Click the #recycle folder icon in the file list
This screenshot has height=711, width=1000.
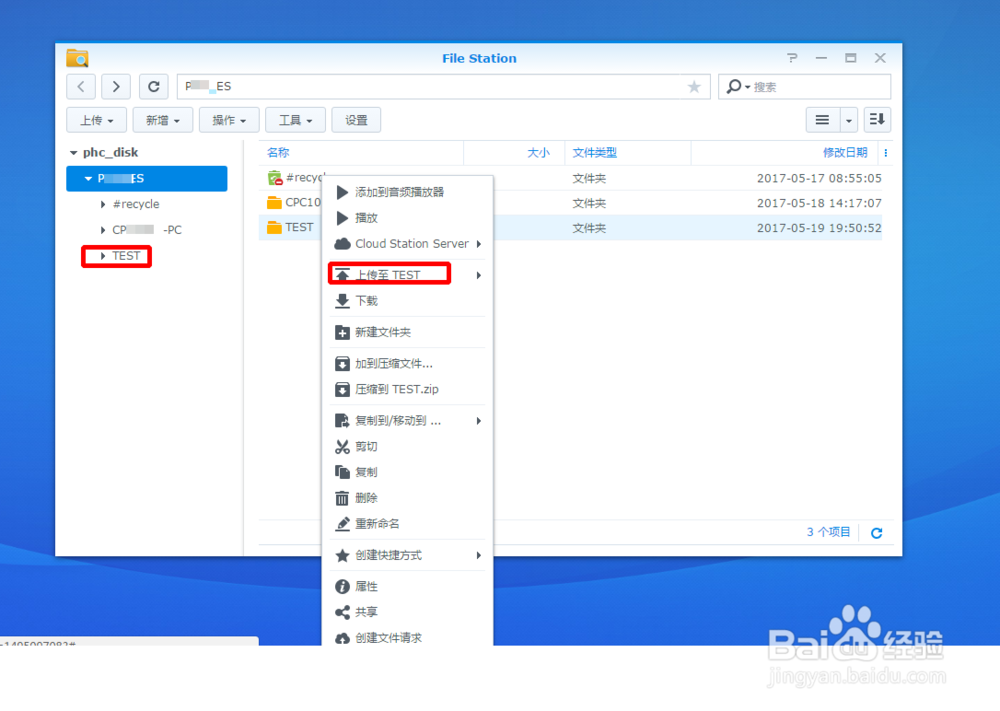(274, 178)
